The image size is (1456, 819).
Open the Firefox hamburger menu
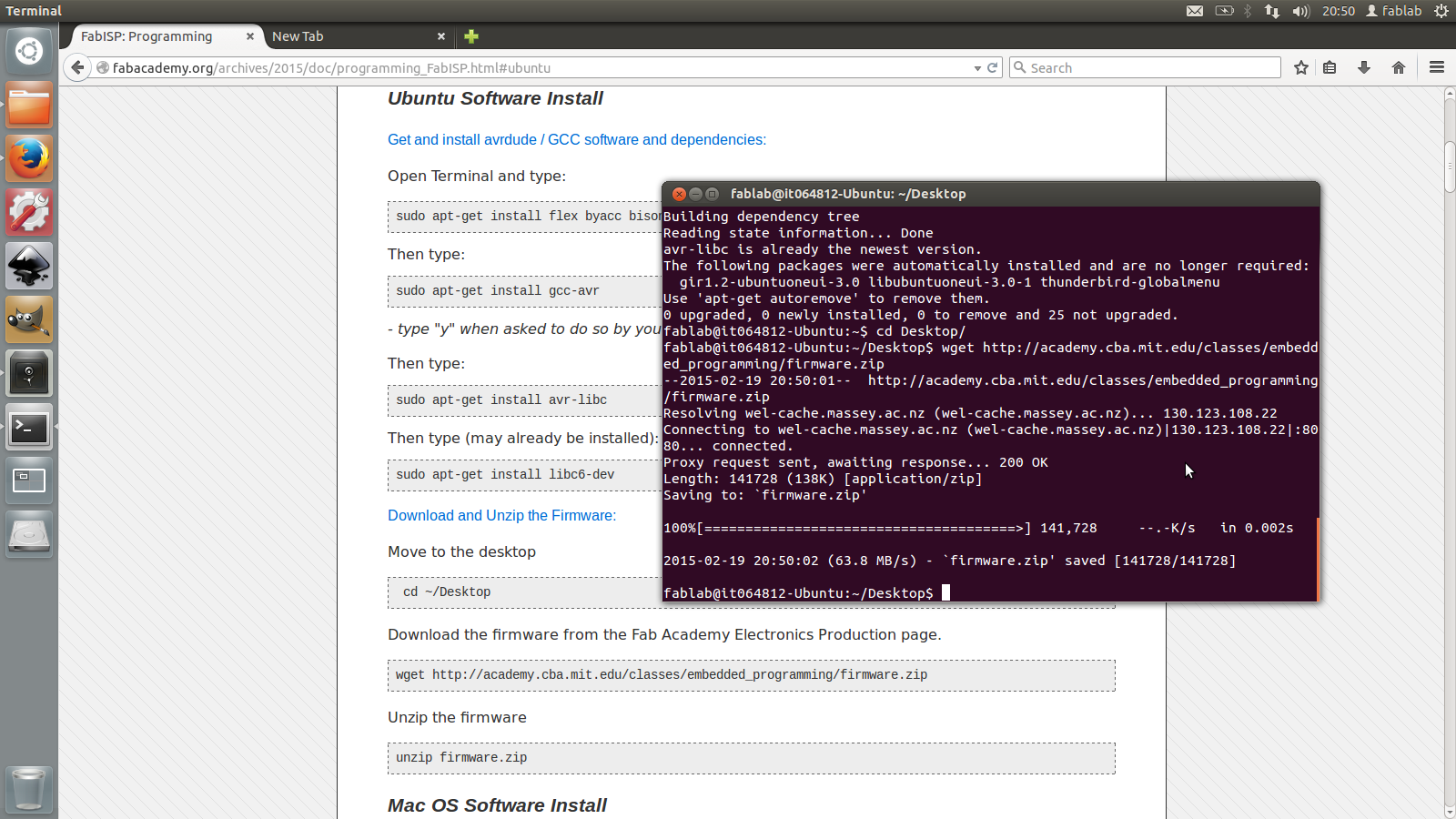click(x=1437, y=67)
